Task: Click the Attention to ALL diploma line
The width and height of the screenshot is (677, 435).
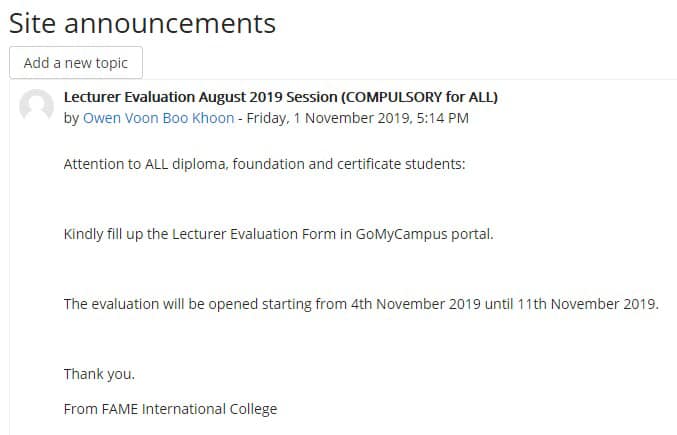Action: [264, 164]
